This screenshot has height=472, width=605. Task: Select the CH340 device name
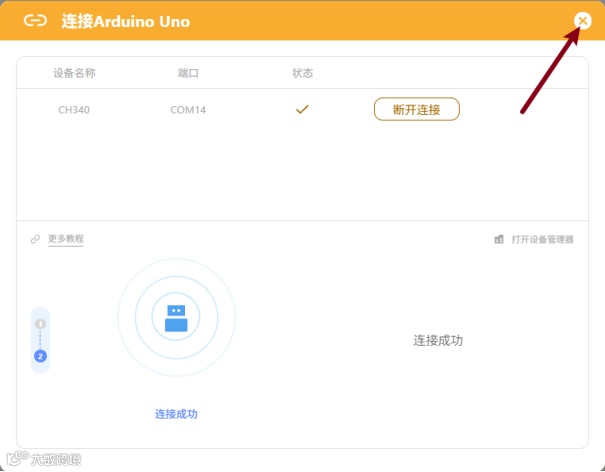click(x=74, y=110)
